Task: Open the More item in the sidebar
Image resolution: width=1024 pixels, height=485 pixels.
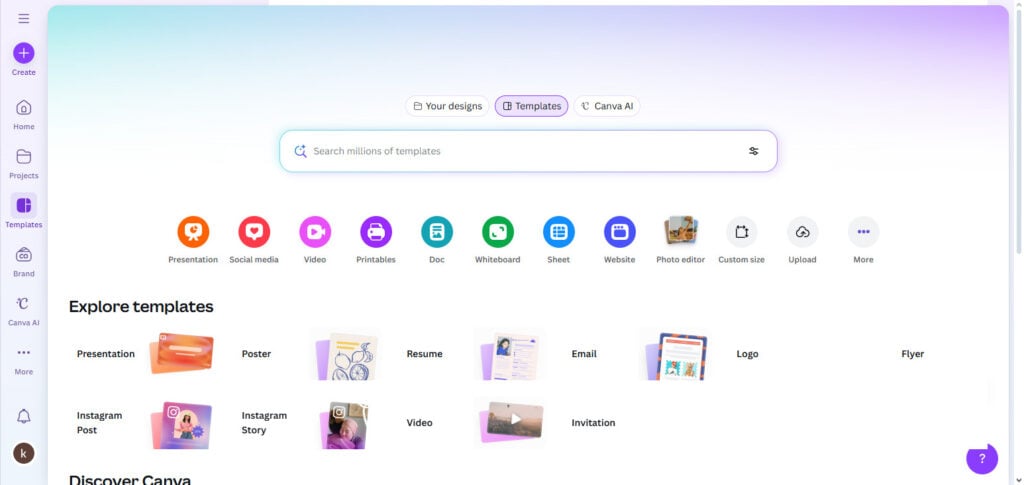Action: (x=24, y=360)
